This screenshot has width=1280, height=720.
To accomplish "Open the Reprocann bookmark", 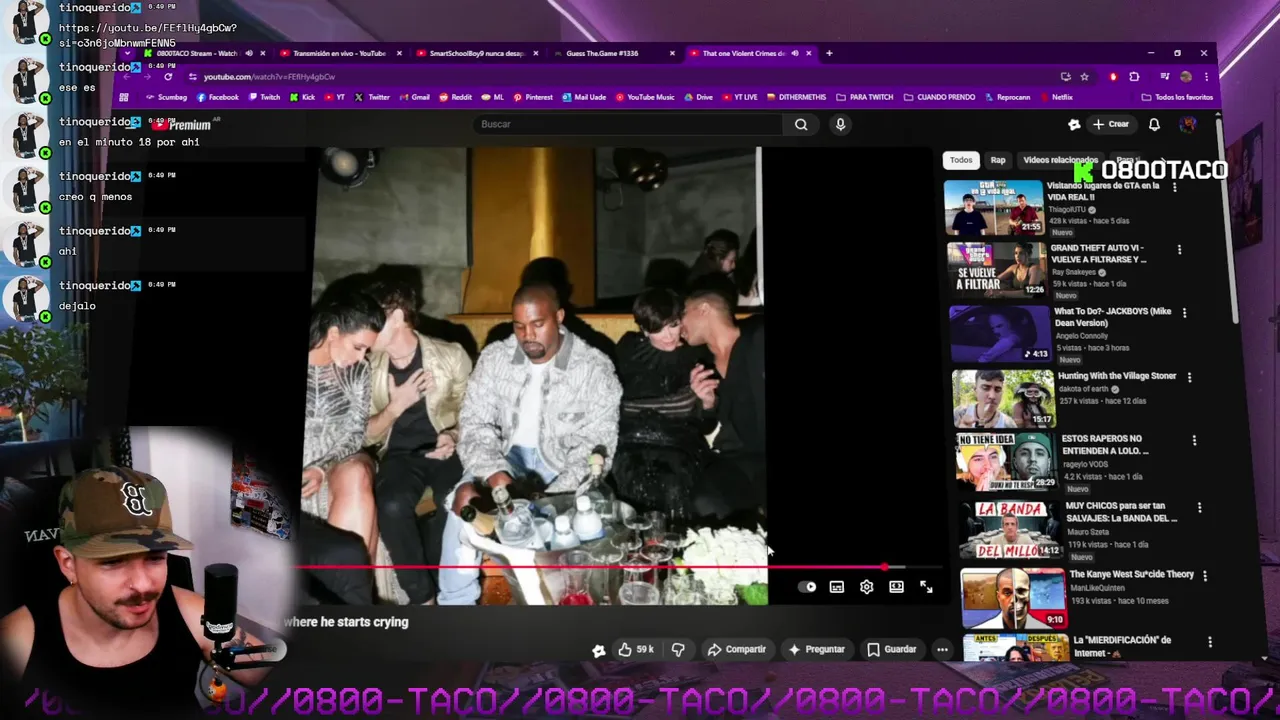I will [x=1007, y=97].
